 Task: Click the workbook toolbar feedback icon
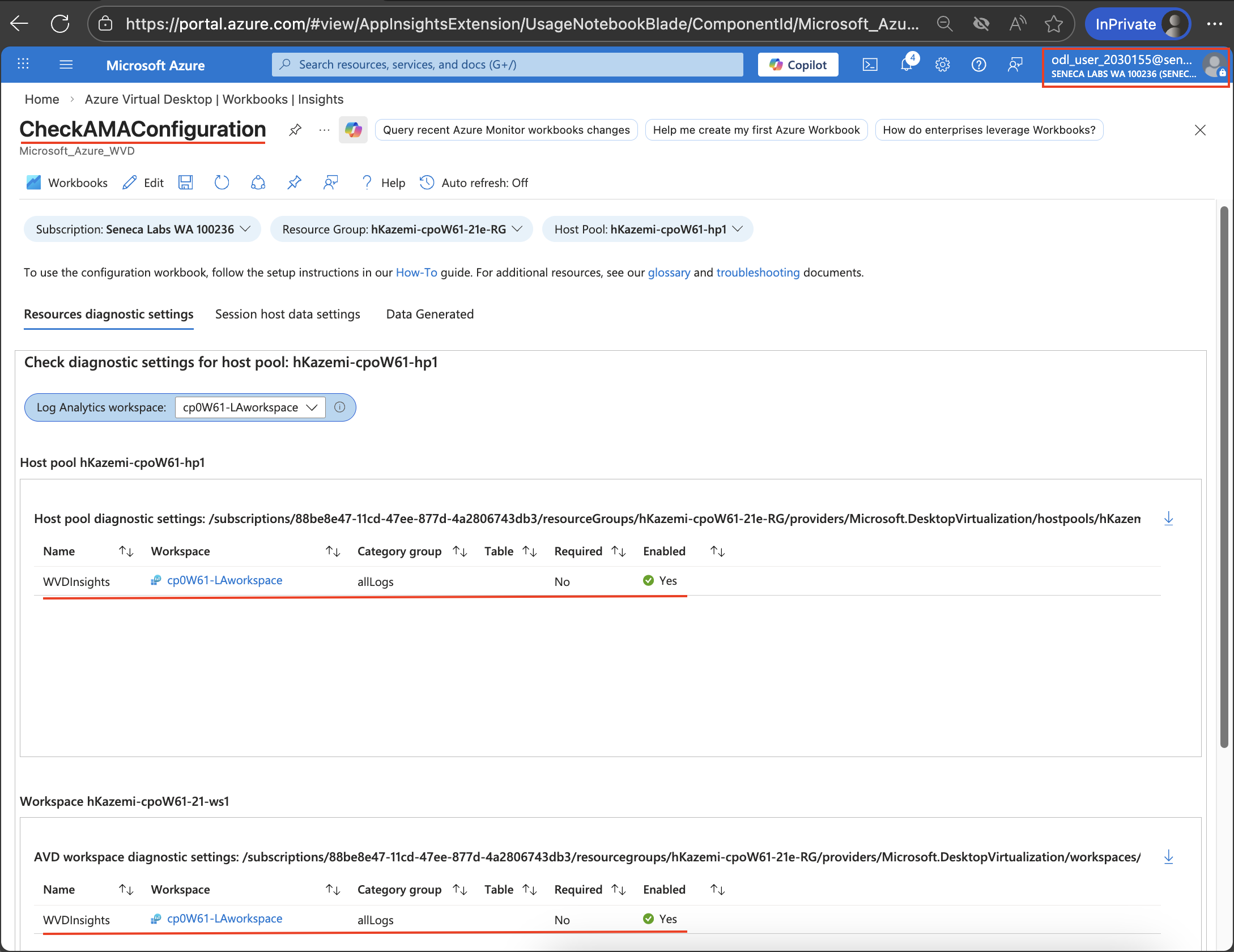click(x=331, y=182)
